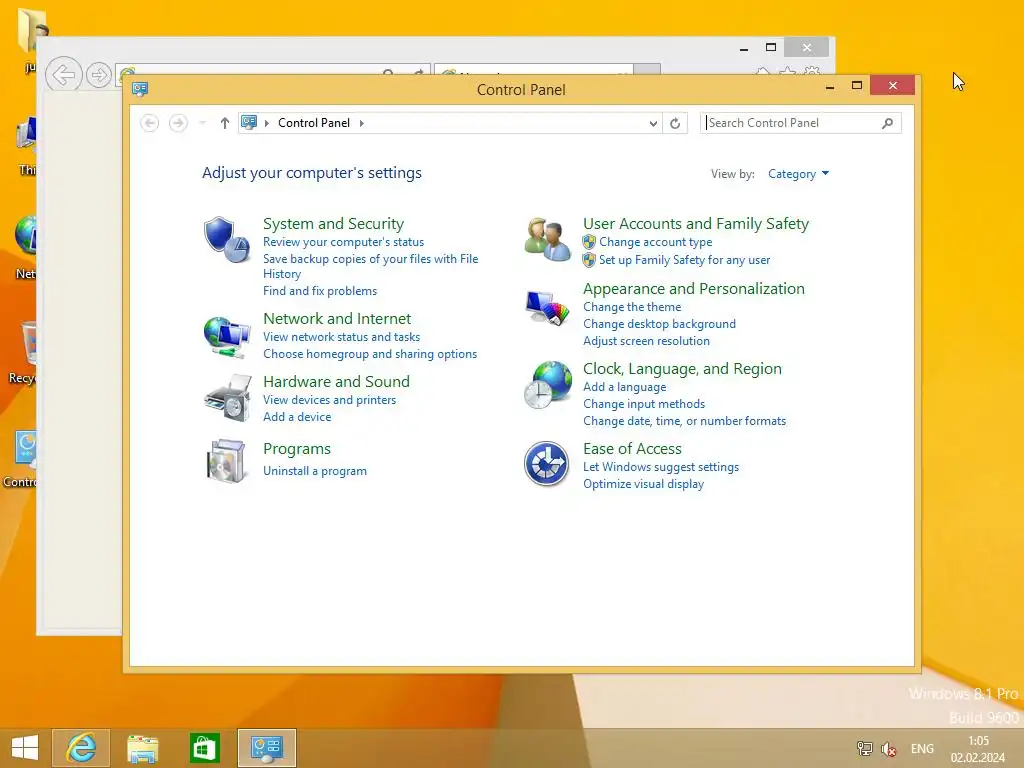Open Hardware and Sound category heading

click(x=336, y=381)
